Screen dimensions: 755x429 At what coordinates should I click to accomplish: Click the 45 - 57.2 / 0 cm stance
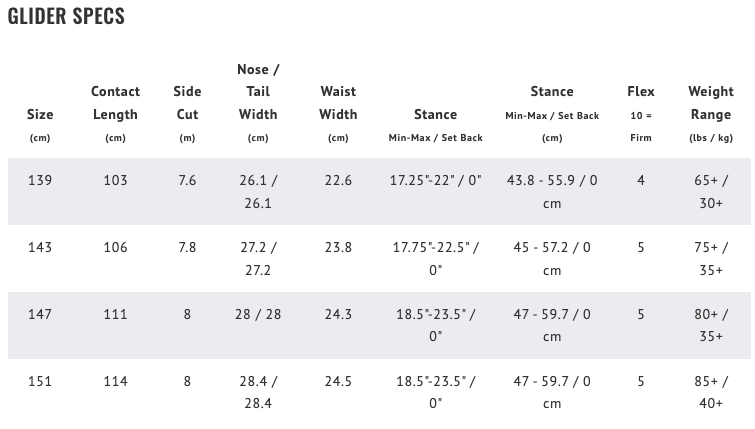(552, 258)
